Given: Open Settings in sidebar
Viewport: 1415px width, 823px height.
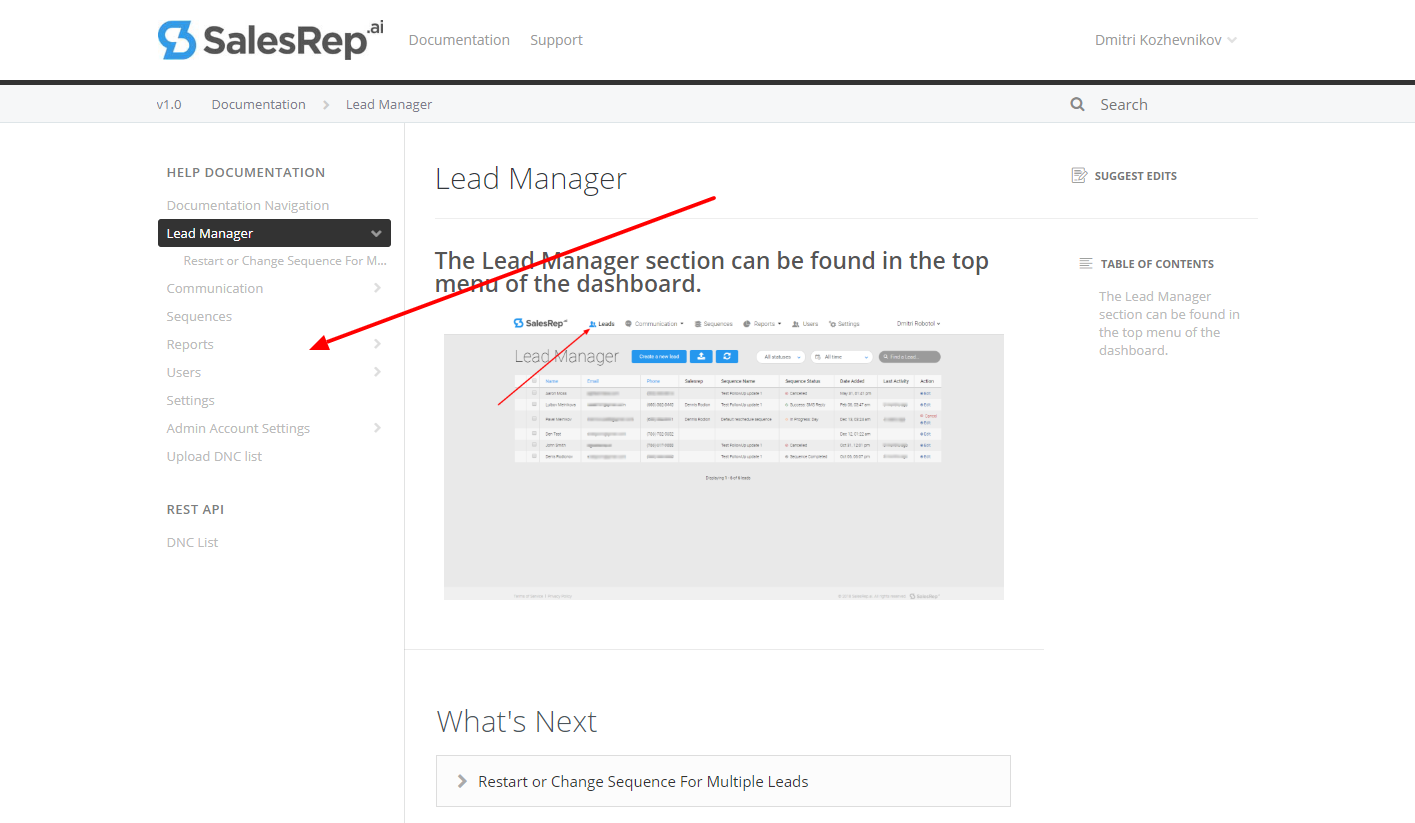Looking at the screenshot, I should (x=190, y=400).
